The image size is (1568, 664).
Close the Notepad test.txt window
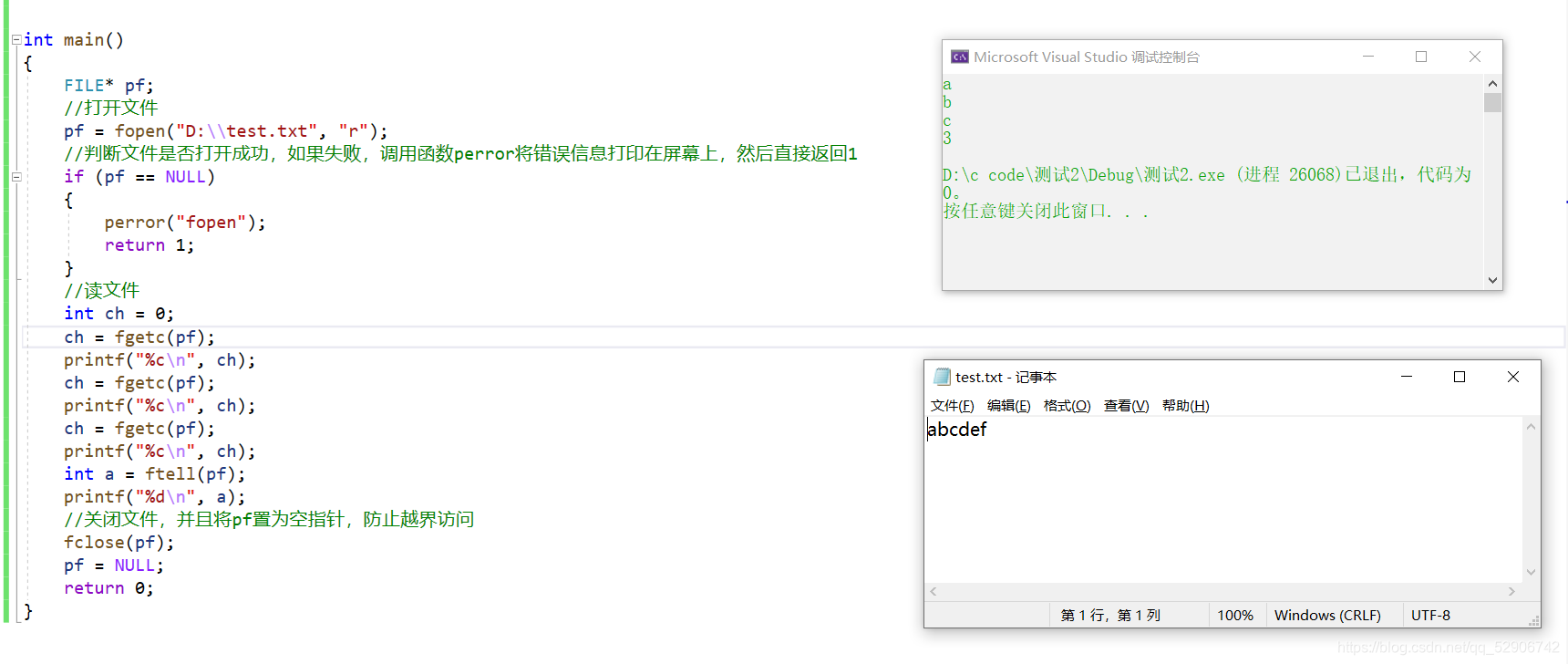click(x=1513, y=377)
